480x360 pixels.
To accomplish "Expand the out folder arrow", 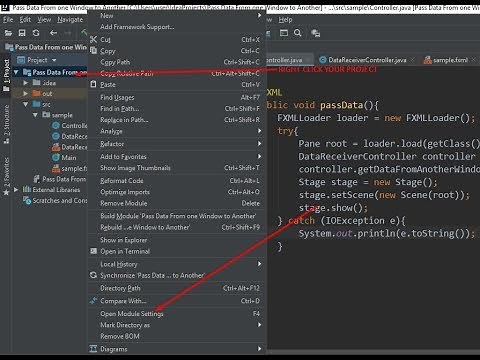I will (x=26, y=94).
